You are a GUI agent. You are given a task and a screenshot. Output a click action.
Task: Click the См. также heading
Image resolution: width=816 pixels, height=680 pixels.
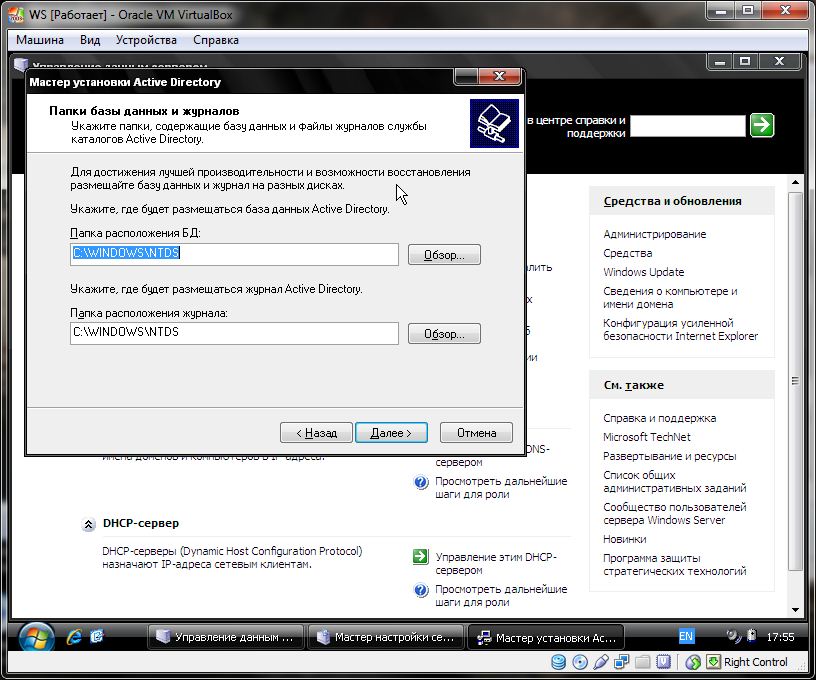coord(634,386)
